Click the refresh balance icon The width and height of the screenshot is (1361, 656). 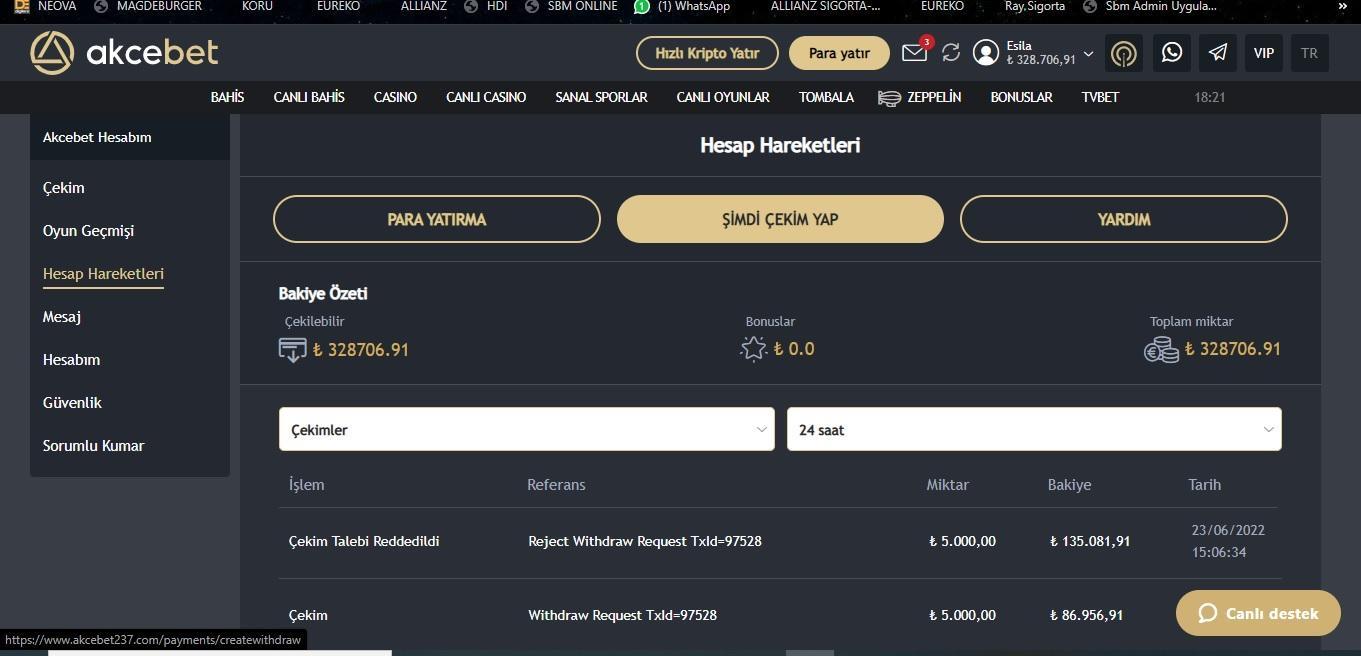point(951,53)
